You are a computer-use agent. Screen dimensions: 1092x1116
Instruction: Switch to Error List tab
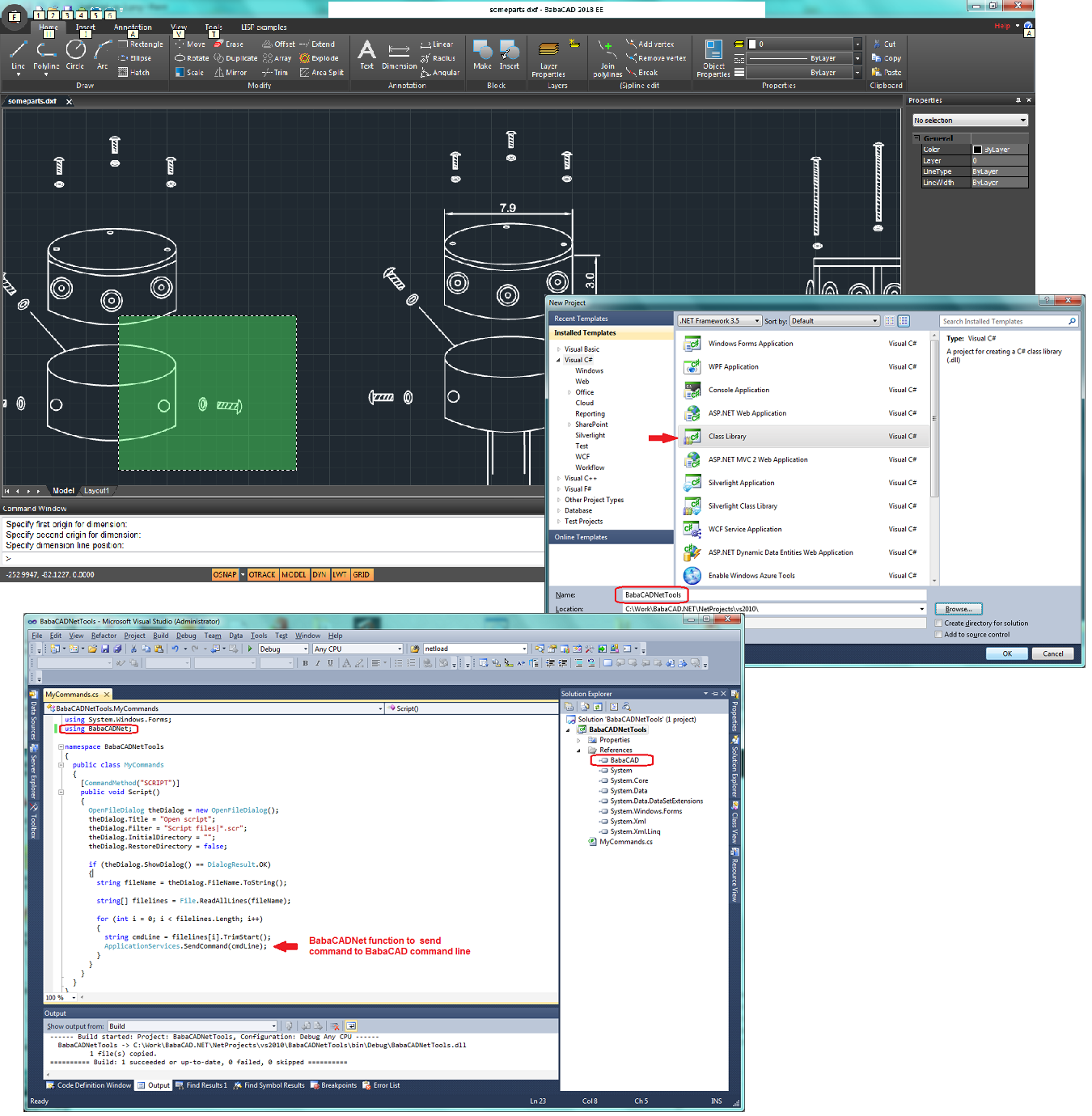point(381,1085)
